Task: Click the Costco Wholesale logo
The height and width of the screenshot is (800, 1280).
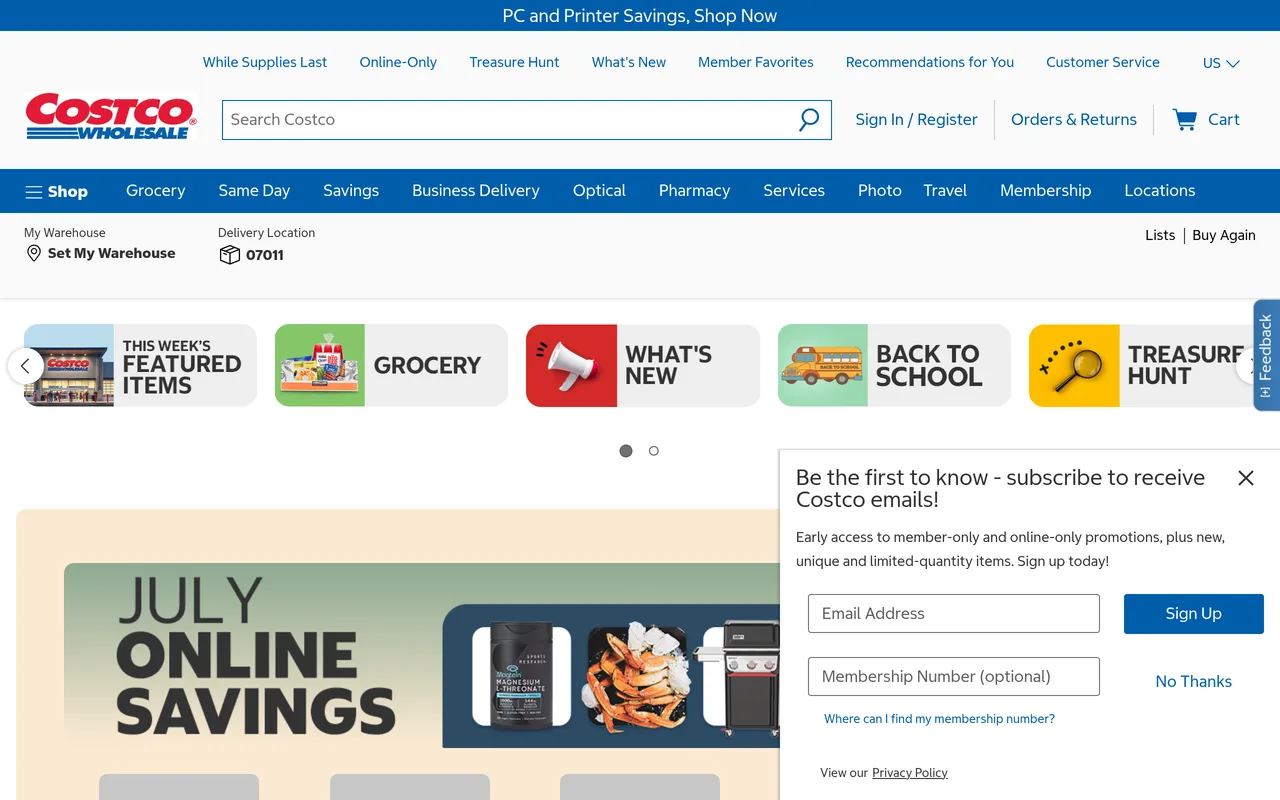Action: [x=110, y=117]
